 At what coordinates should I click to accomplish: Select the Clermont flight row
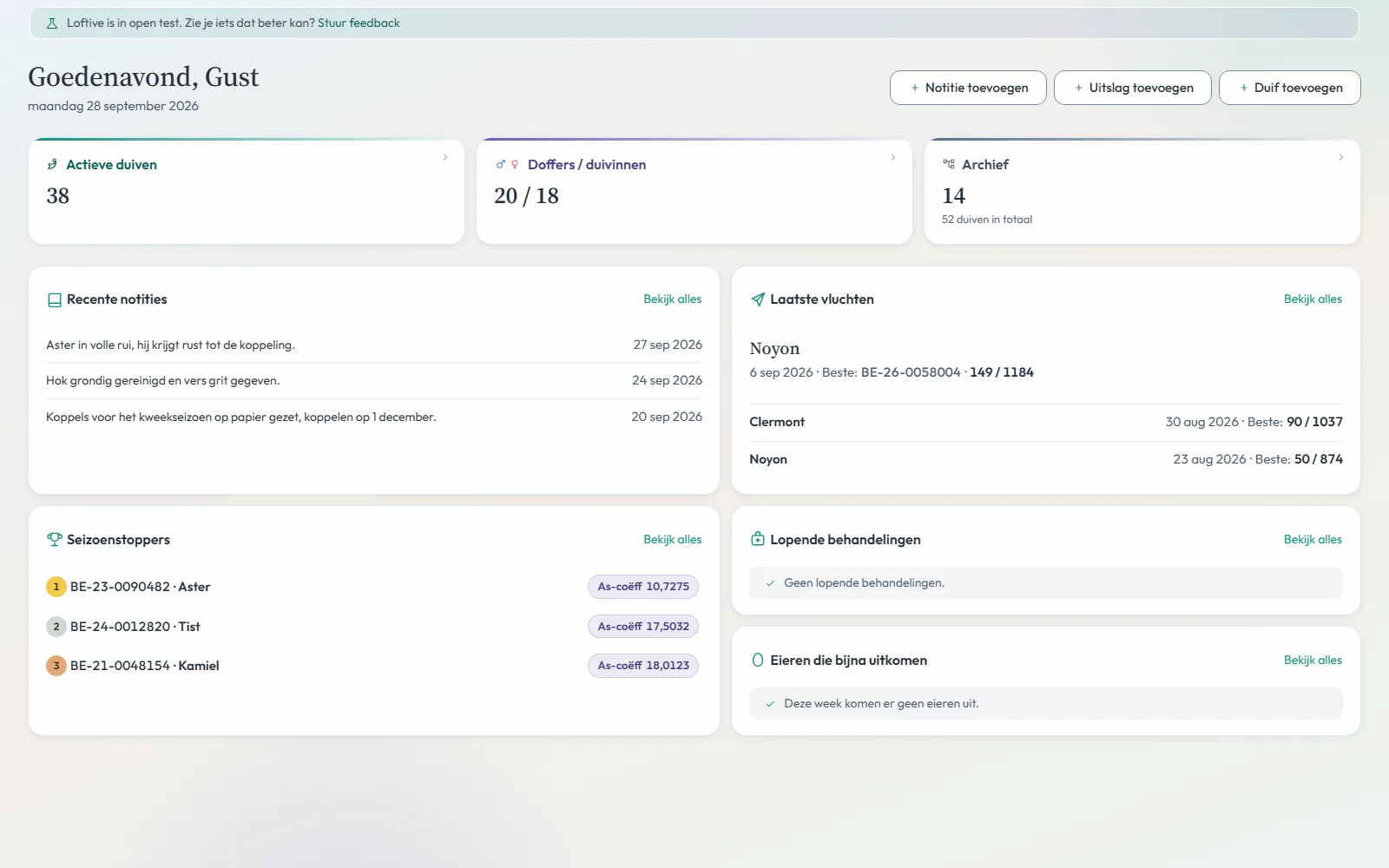1046,422
